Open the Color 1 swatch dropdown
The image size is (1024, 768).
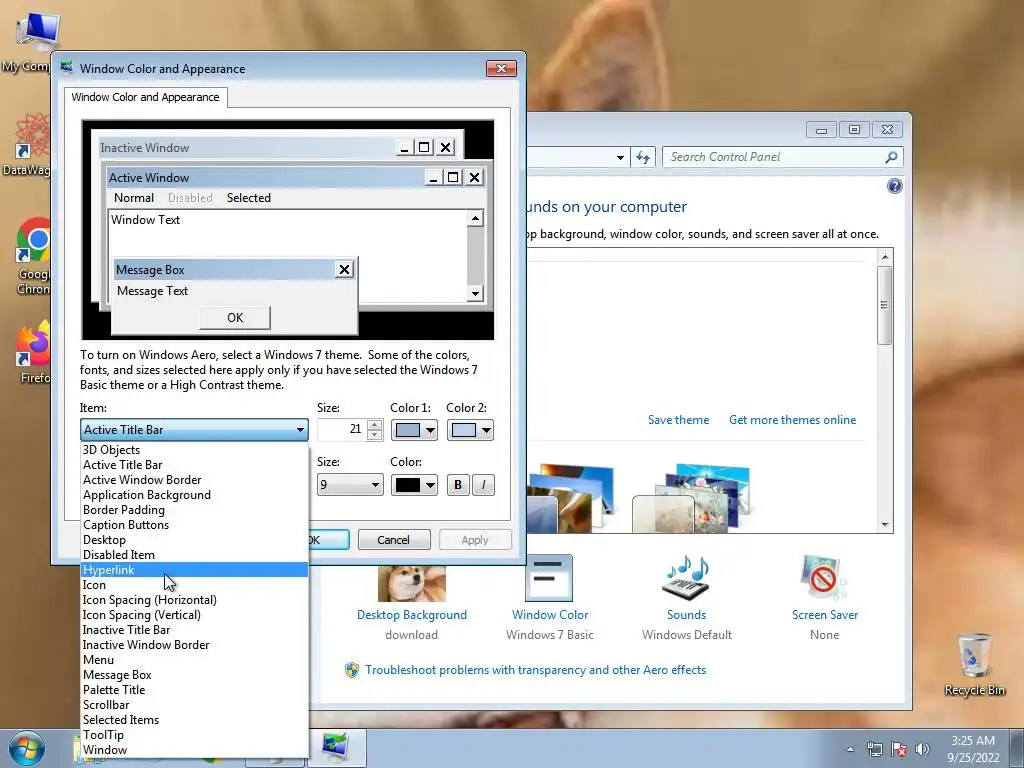[x=414, y=430]
